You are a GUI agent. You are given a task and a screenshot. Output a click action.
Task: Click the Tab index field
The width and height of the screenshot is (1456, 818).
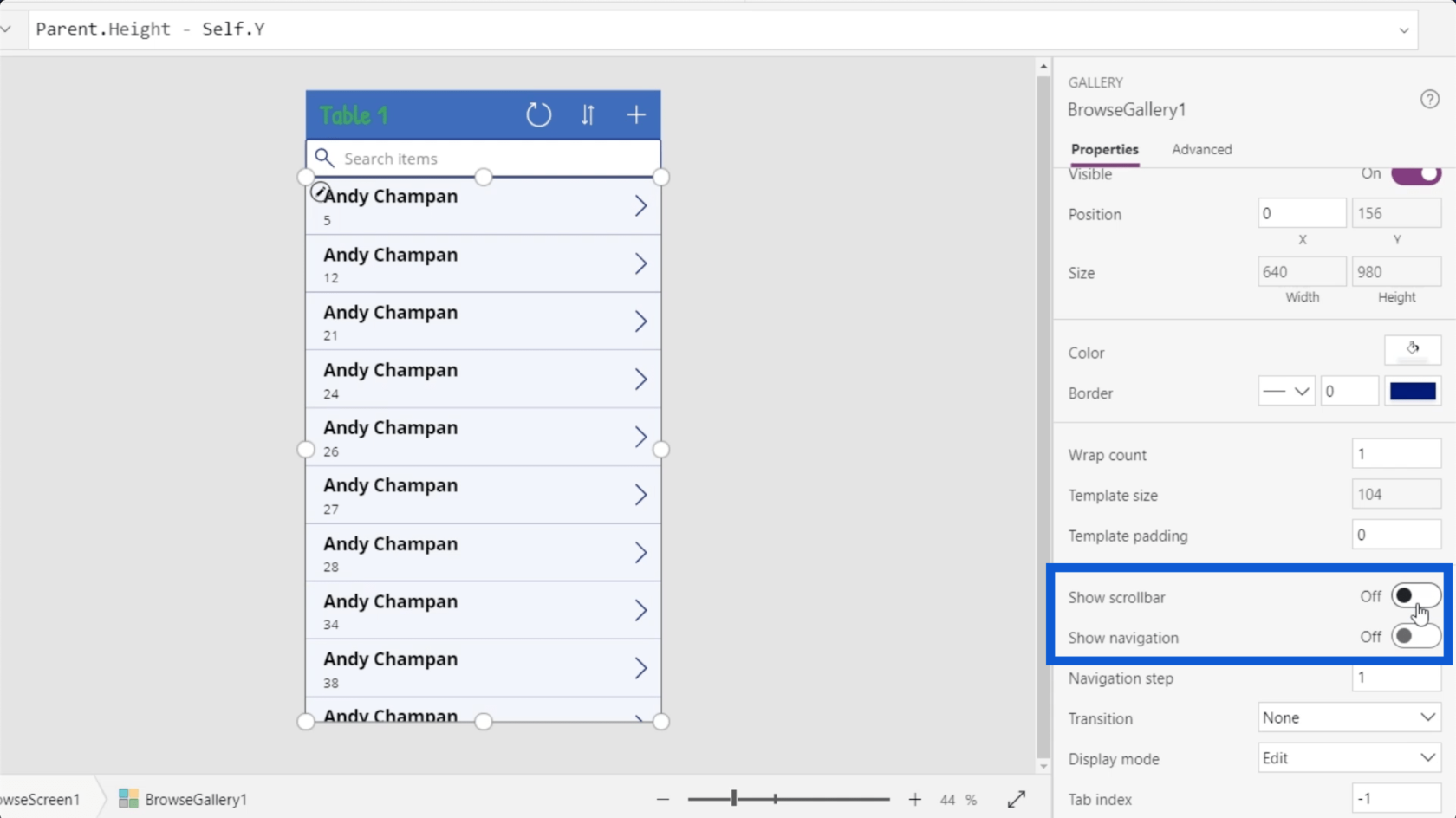[x=1396, y=799]
